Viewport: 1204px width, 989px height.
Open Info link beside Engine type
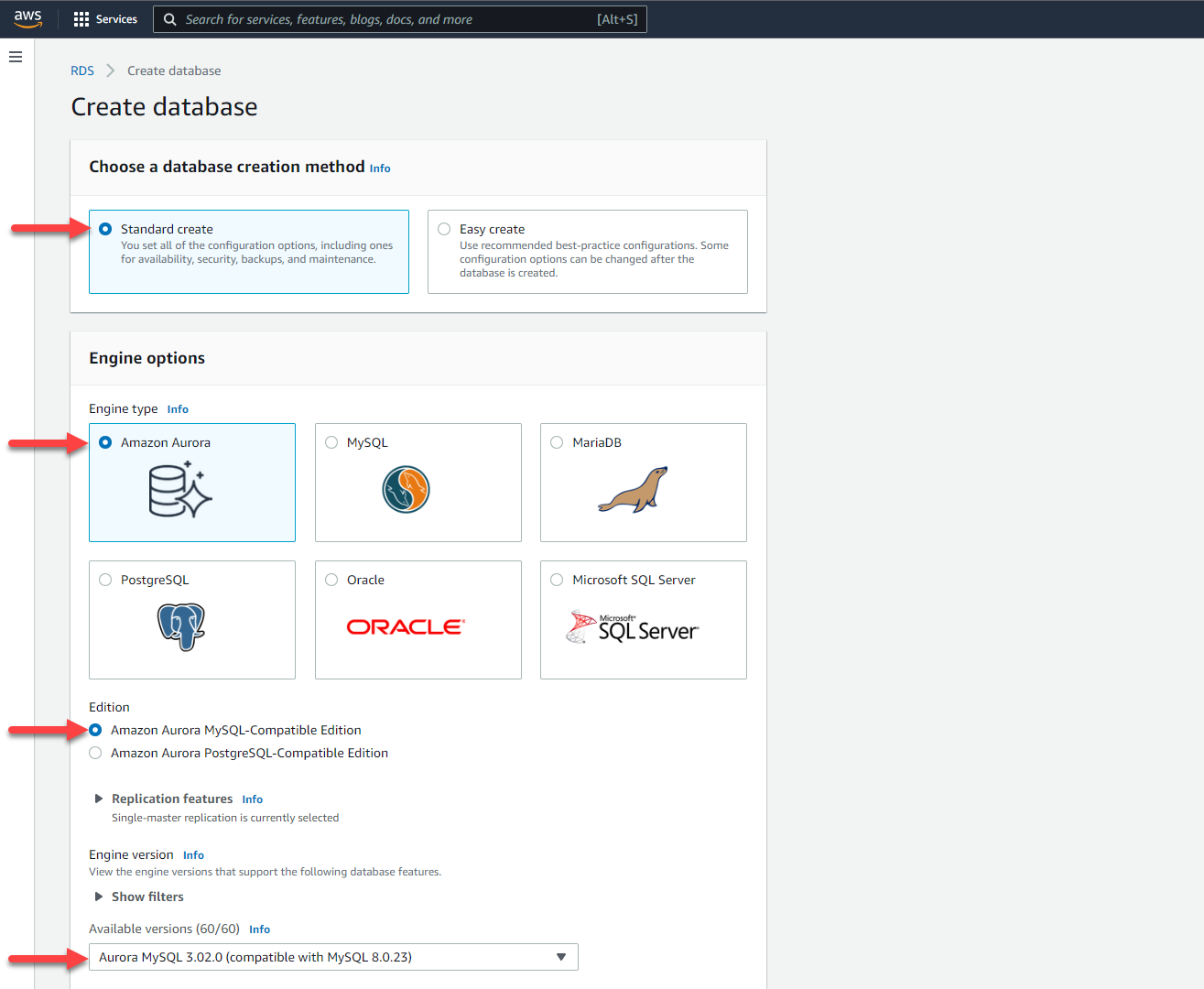click(x=178, y=409)
